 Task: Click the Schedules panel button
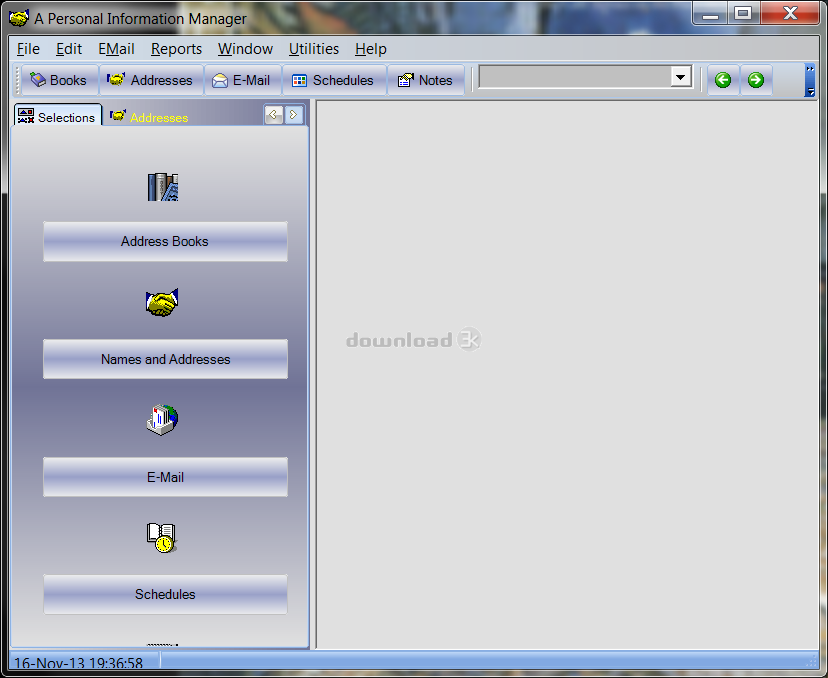click(x=165, y=595)
